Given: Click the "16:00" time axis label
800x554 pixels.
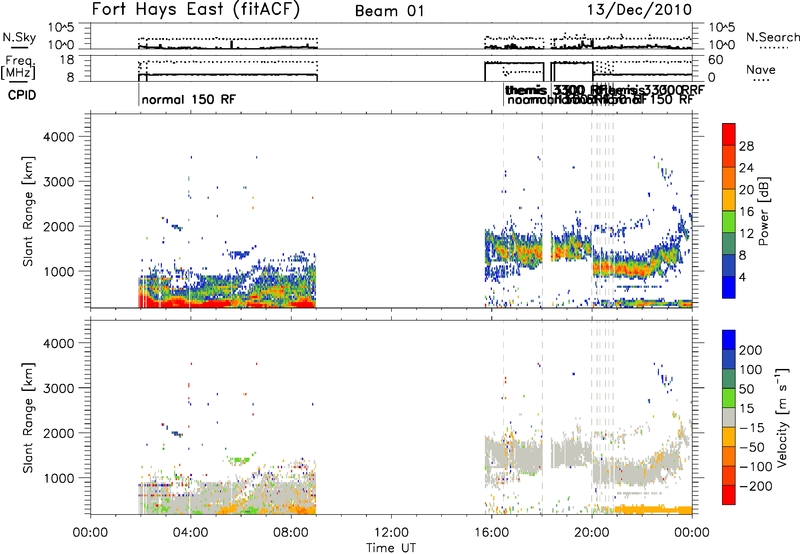Looking at the screenshot, I should click(x=491, y=533).
